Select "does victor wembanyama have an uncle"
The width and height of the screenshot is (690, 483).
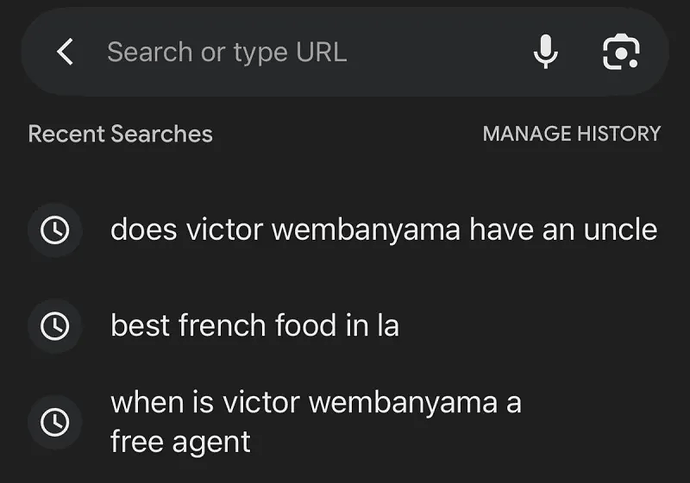(383, 230)
